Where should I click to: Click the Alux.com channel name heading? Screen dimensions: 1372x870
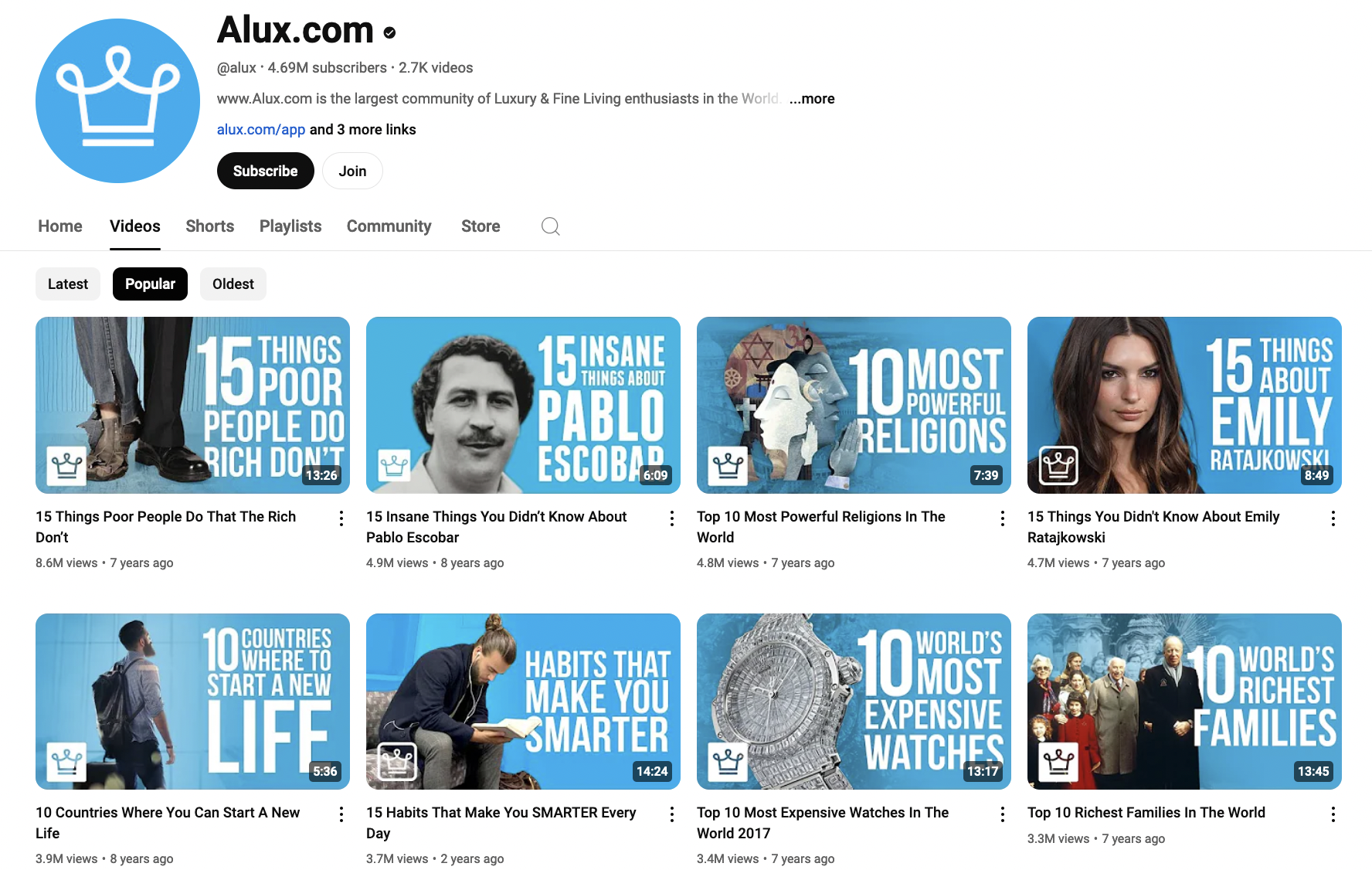tap(295, 30)
